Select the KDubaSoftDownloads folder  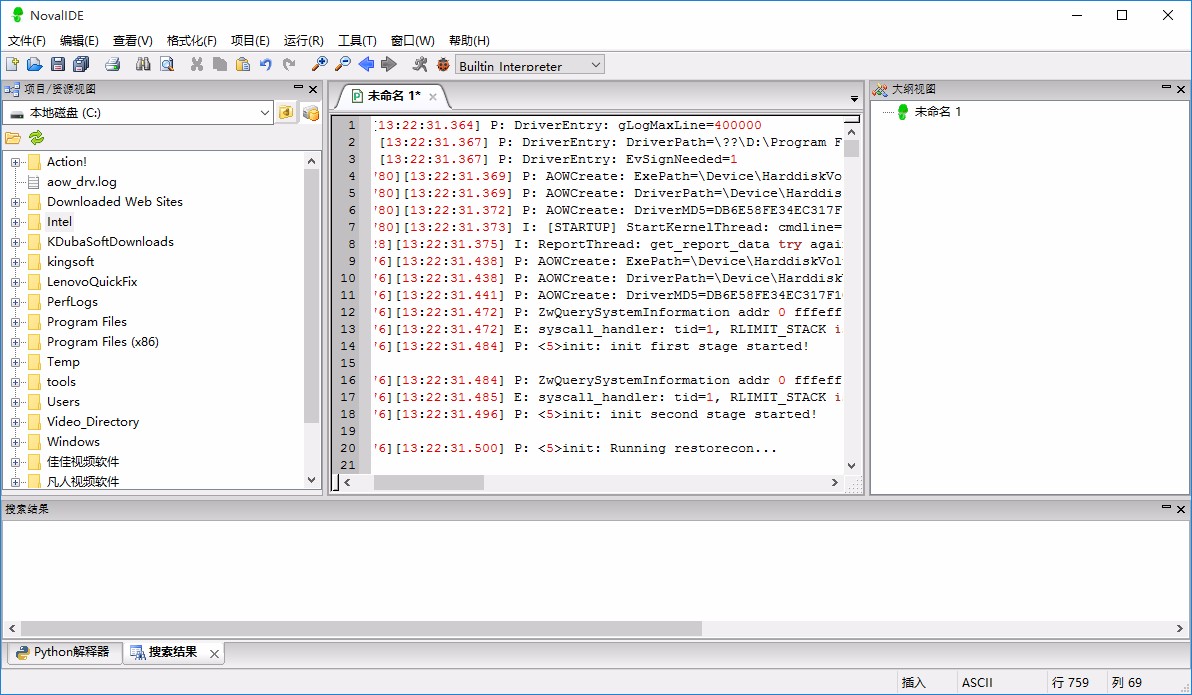110,242
